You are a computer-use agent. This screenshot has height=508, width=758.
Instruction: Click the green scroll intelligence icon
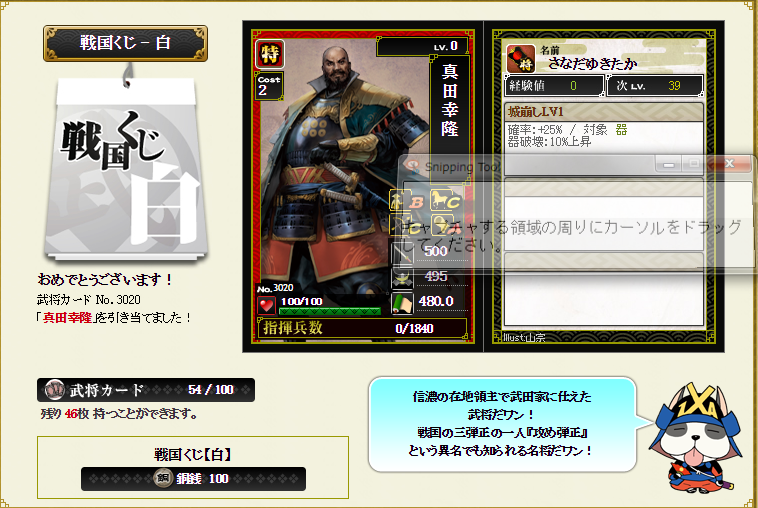pos(402,302)
